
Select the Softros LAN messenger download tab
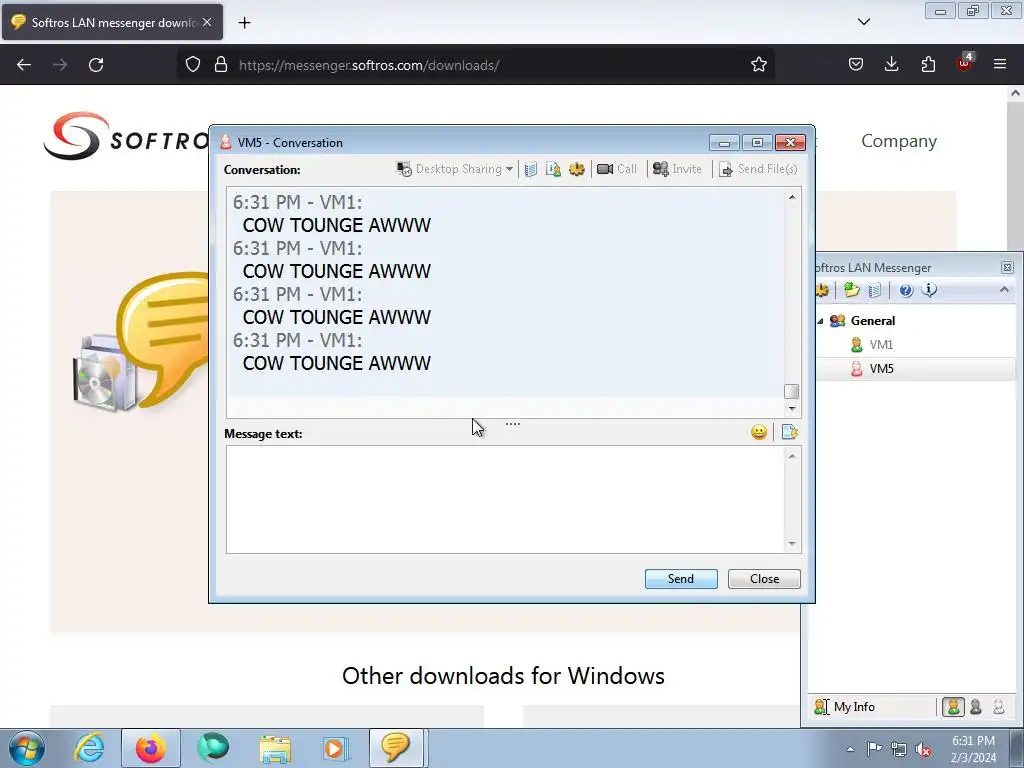point(112,22)
